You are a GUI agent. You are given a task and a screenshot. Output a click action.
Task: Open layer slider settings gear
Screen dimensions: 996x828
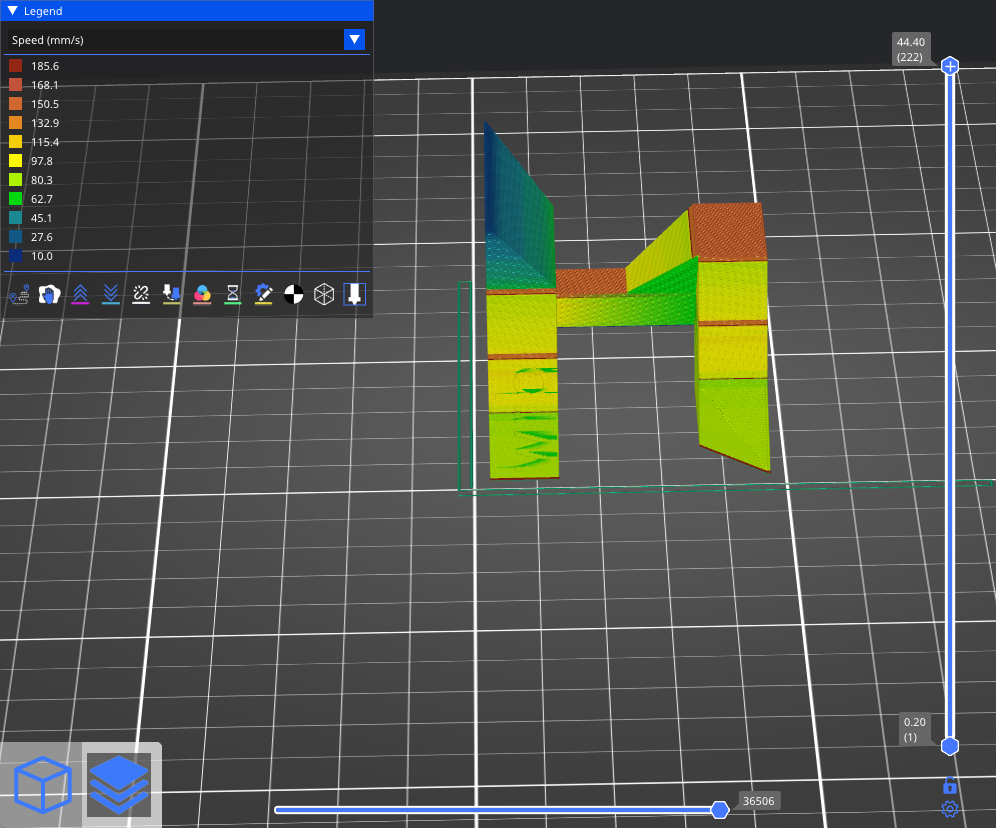click(950, 809)
